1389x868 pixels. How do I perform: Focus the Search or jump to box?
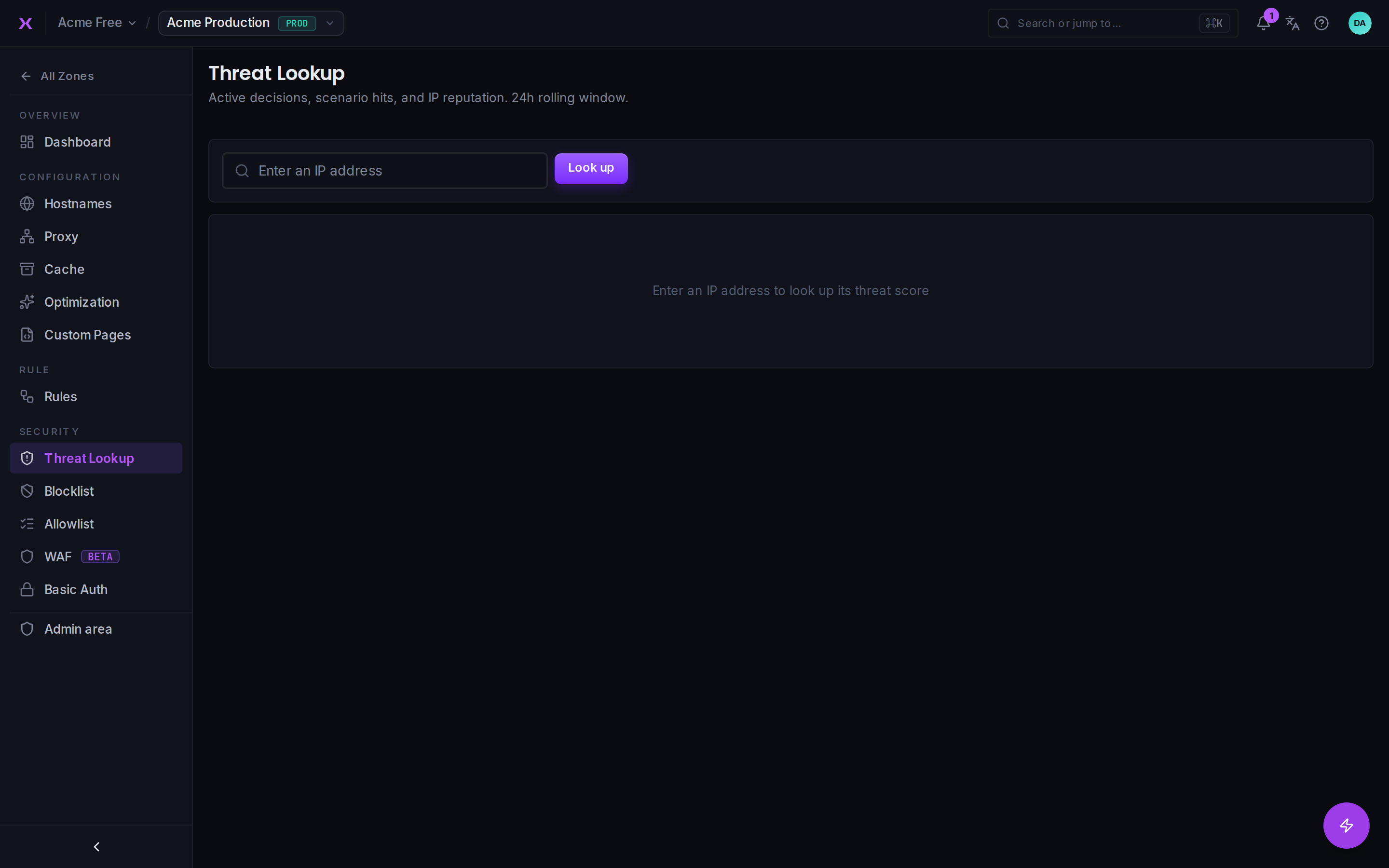1112,23
